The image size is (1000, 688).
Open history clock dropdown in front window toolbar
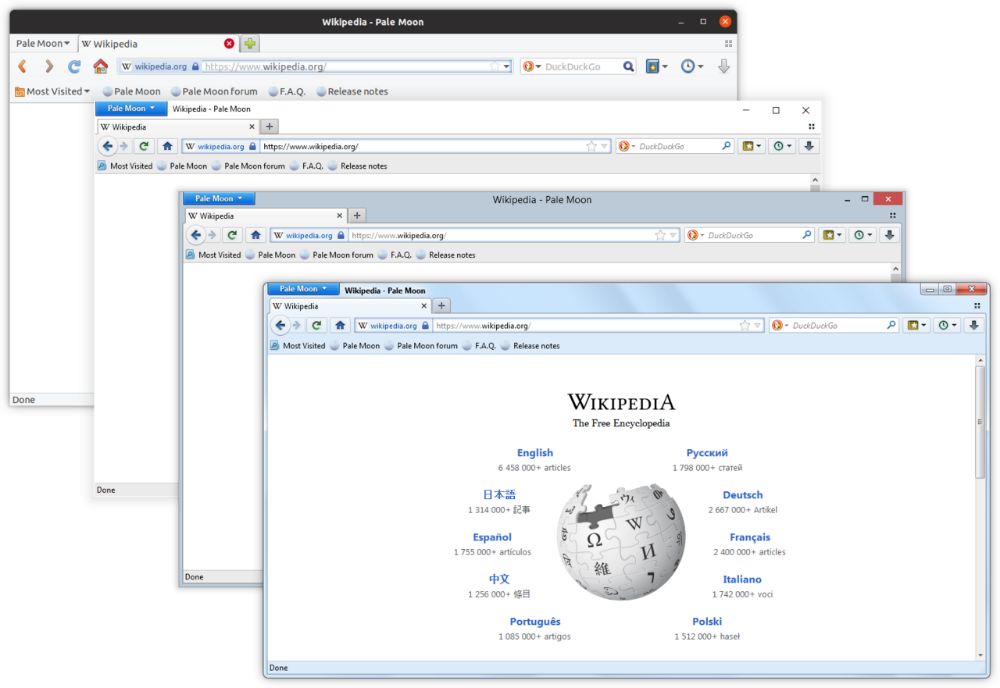[947, 325]
